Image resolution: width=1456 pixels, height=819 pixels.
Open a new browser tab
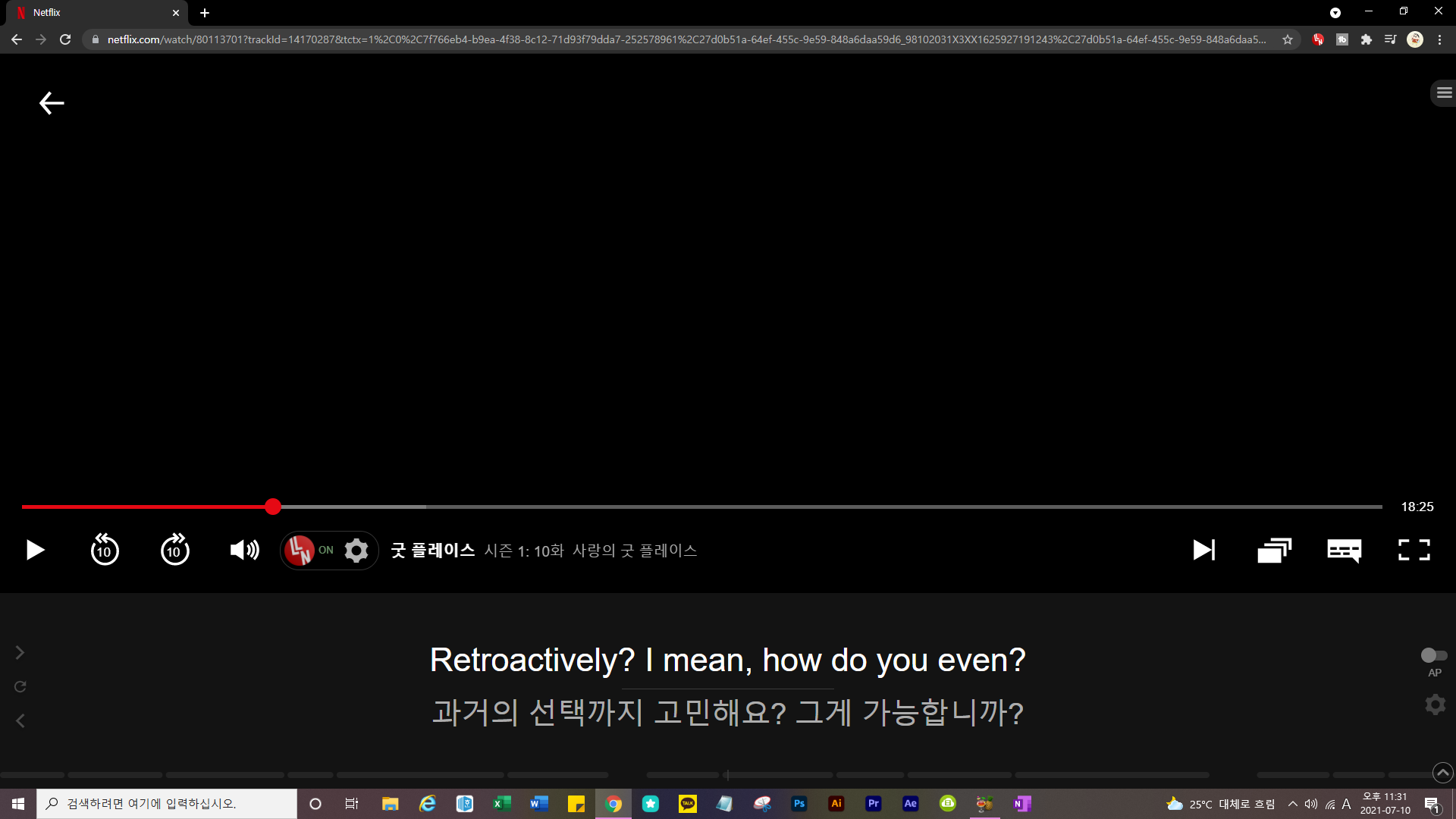click(x=205, y=13)
